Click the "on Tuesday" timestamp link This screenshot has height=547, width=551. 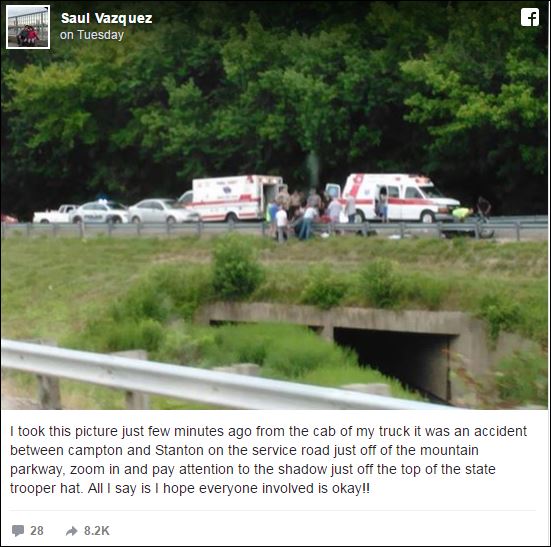92,35
